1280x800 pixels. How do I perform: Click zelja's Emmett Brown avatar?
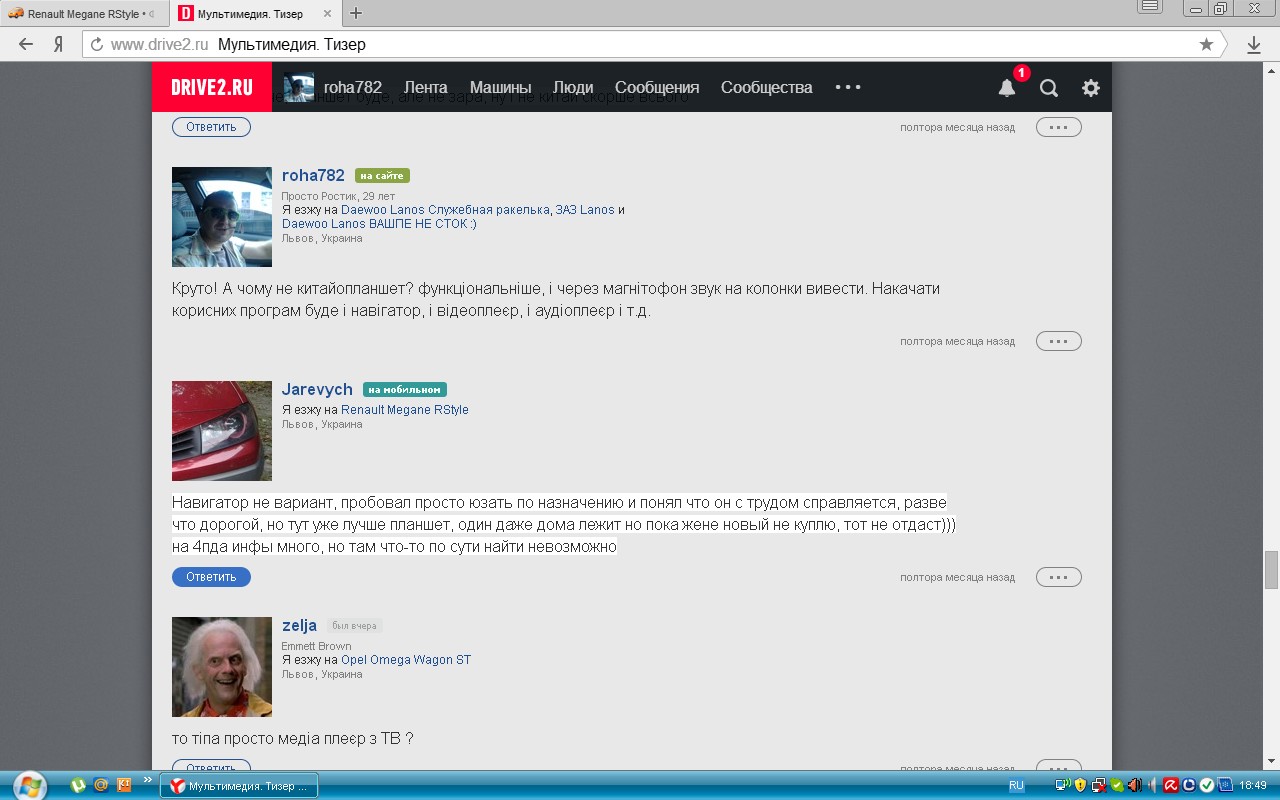(222, 667)
